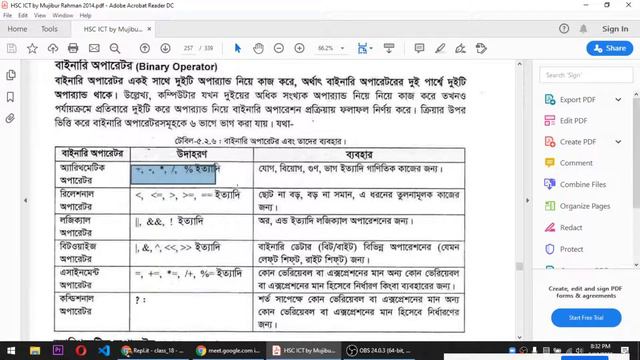The width and height of the screenshot is (640, 360).
Task: Expand Export PDF chevron
Action: click(618, 100)
